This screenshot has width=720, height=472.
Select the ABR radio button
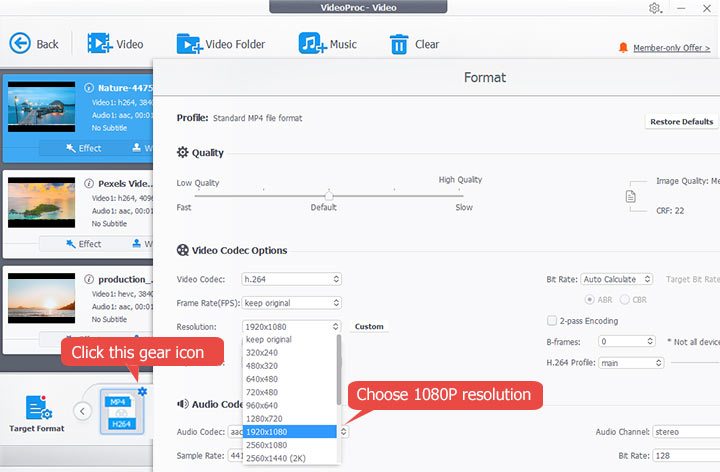tap(589, 299)
